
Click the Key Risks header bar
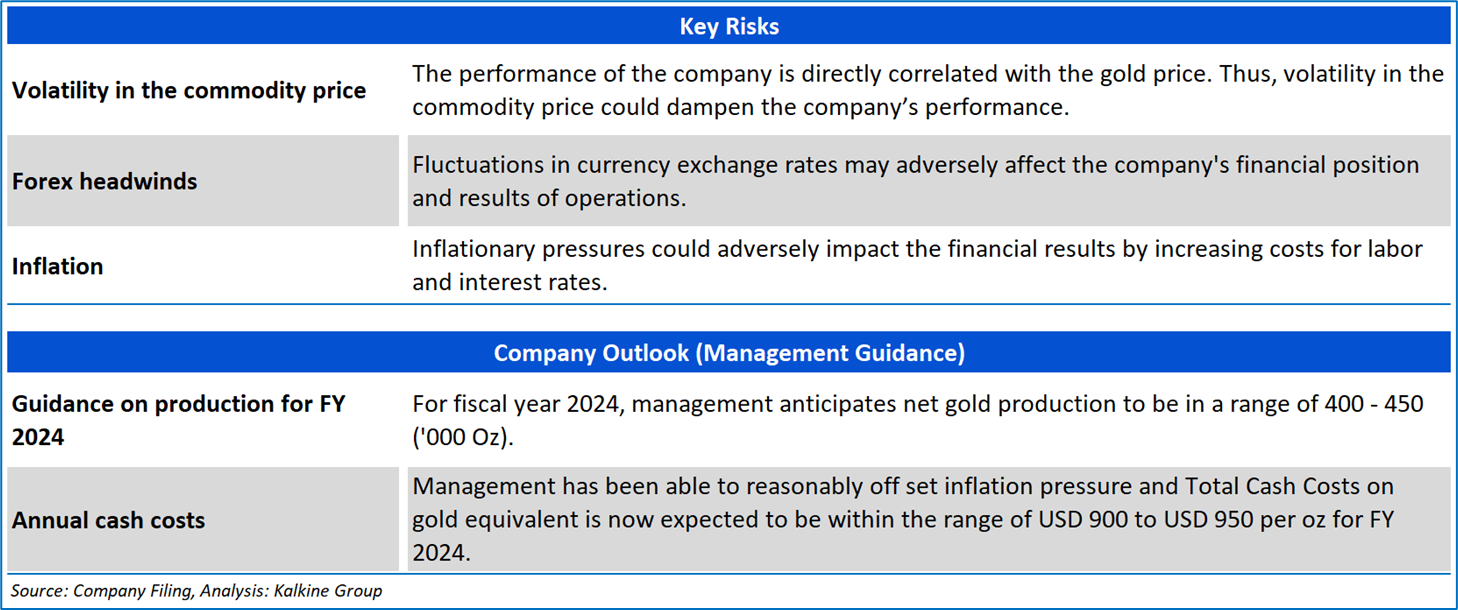[728, 27]
